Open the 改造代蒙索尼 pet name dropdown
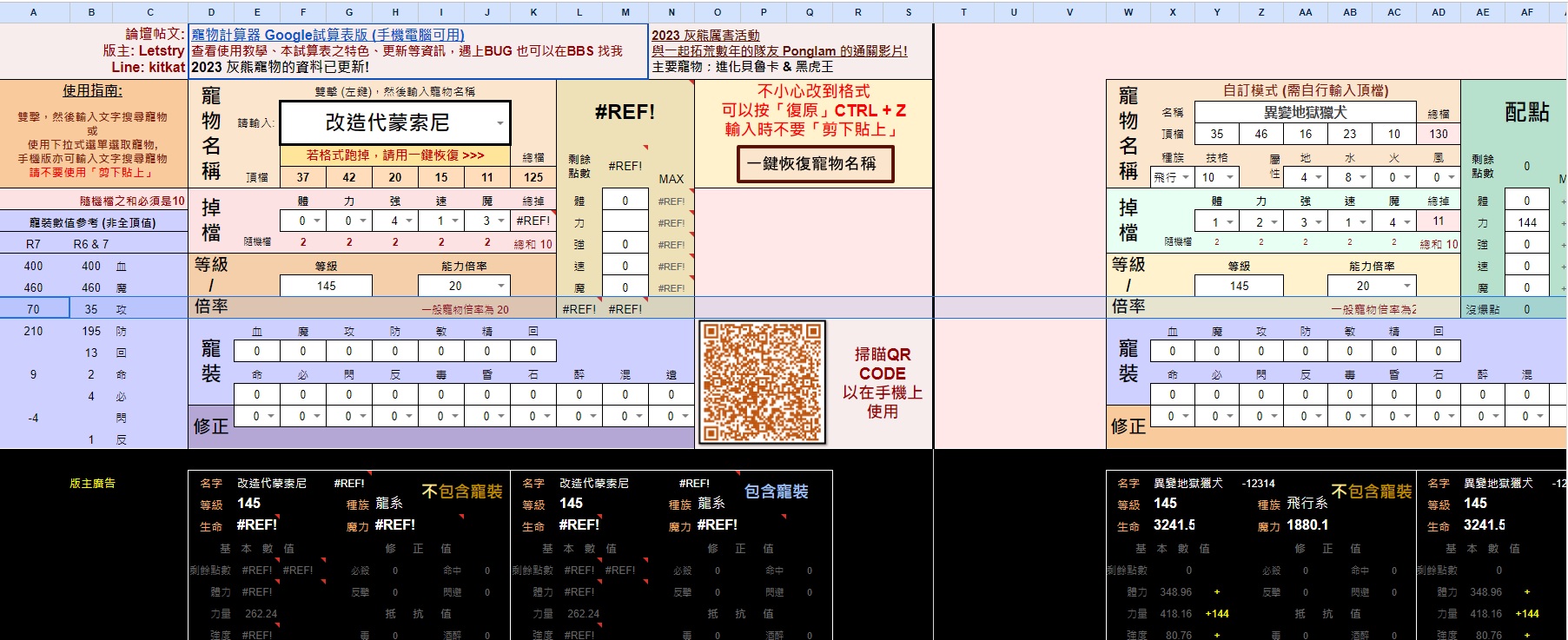Viewport: 1568px width, 640px height. (500, 122)
